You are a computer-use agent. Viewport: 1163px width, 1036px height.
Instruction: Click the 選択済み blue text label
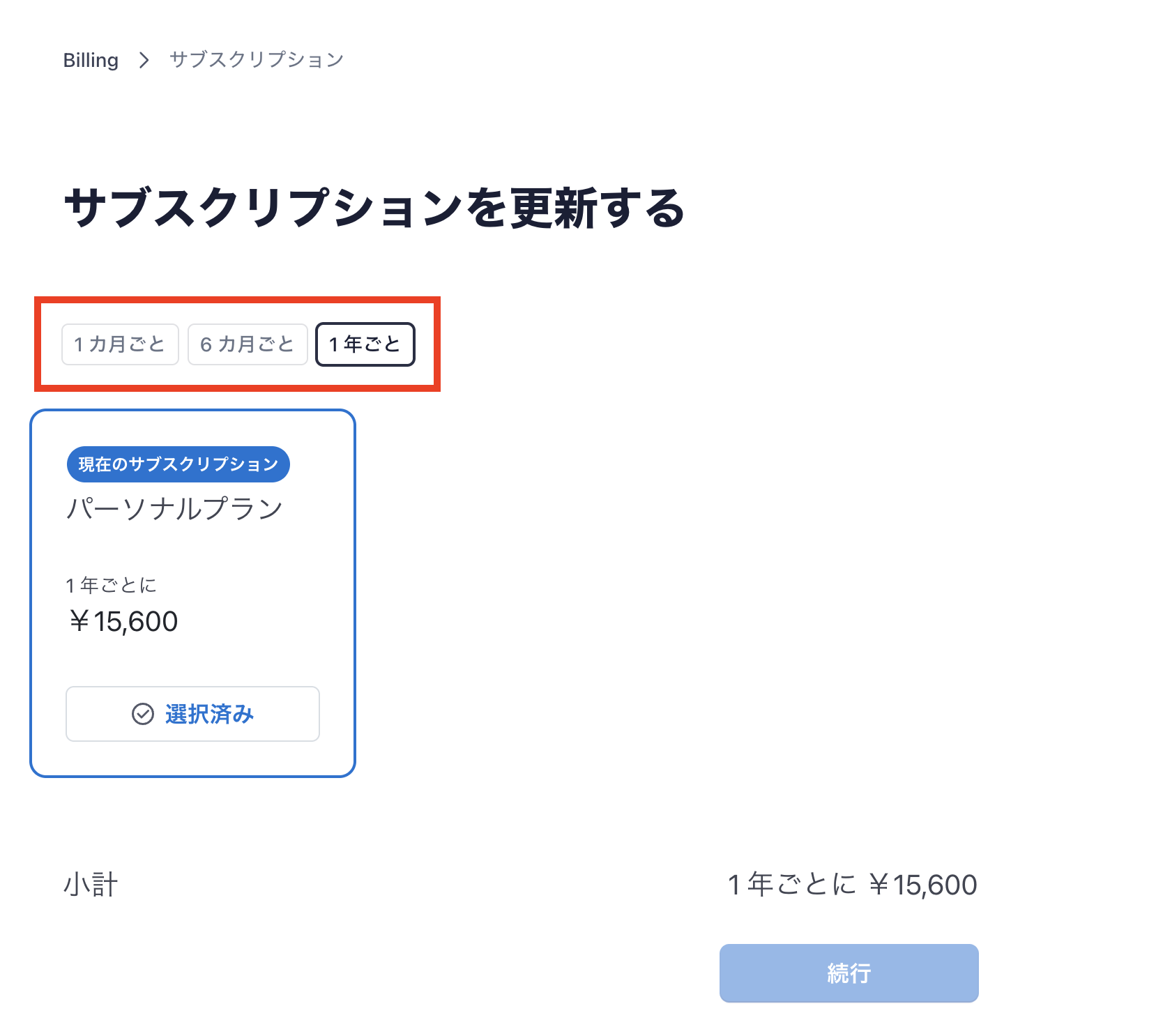209,714
